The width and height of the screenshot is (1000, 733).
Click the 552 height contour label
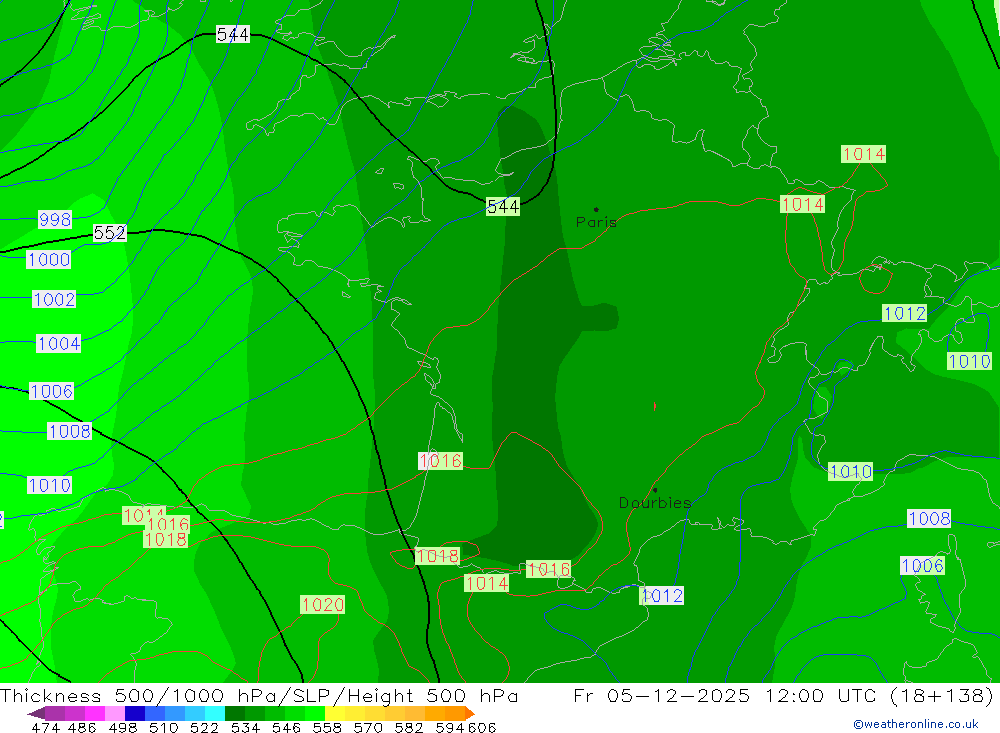[110, 233]
